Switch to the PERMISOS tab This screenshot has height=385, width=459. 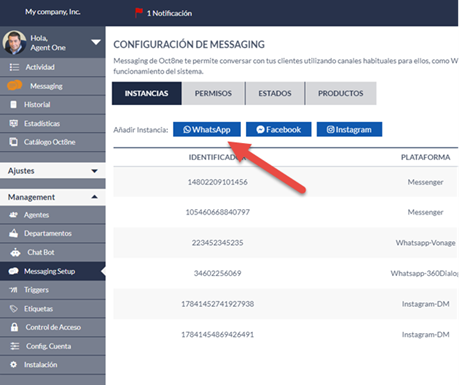pyautogui.click(x=213, y=93)
